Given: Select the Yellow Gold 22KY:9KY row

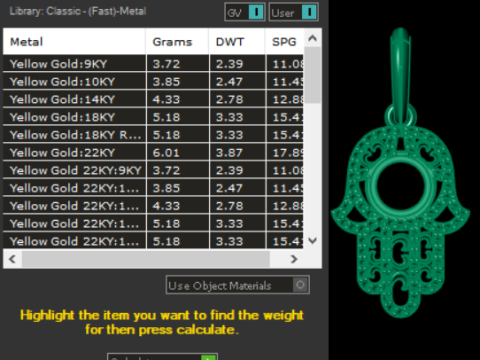Looking at the screenshot, I should click(x=153, y=170).
